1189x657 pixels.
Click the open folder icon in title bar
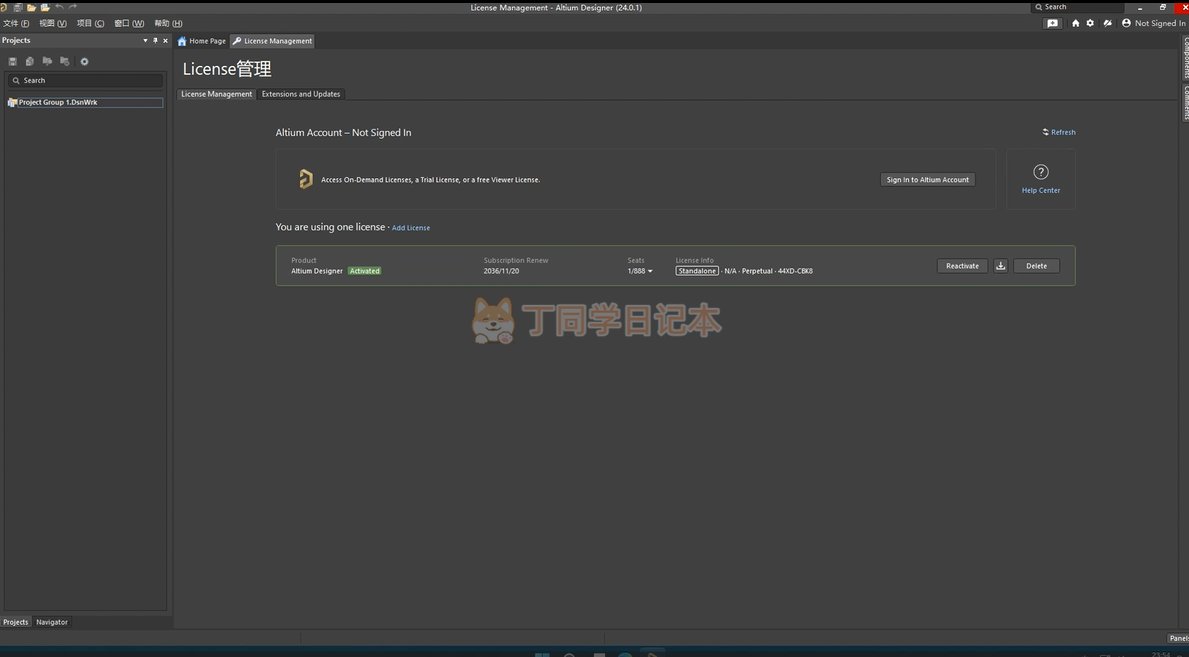pos(31,7)
